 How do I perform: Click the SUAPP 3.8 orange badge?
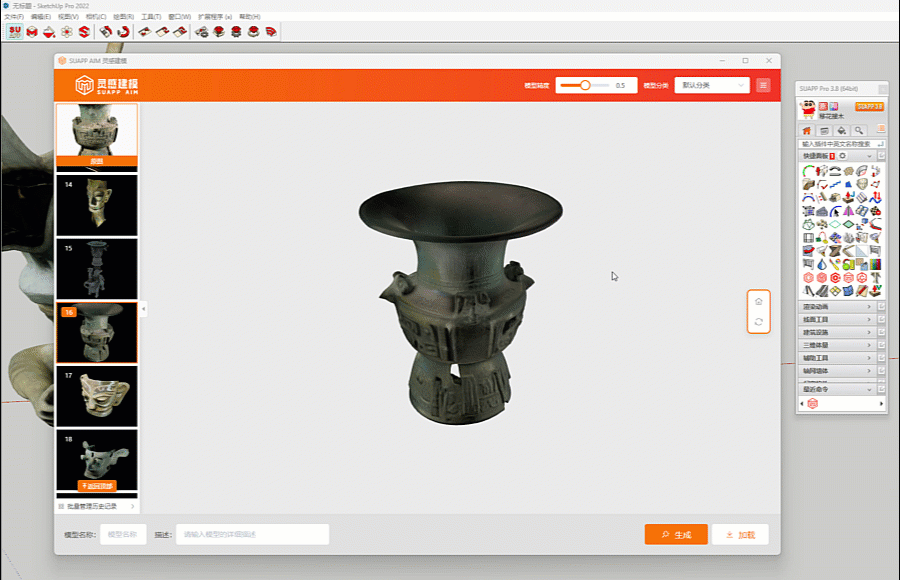click(868, 106)
